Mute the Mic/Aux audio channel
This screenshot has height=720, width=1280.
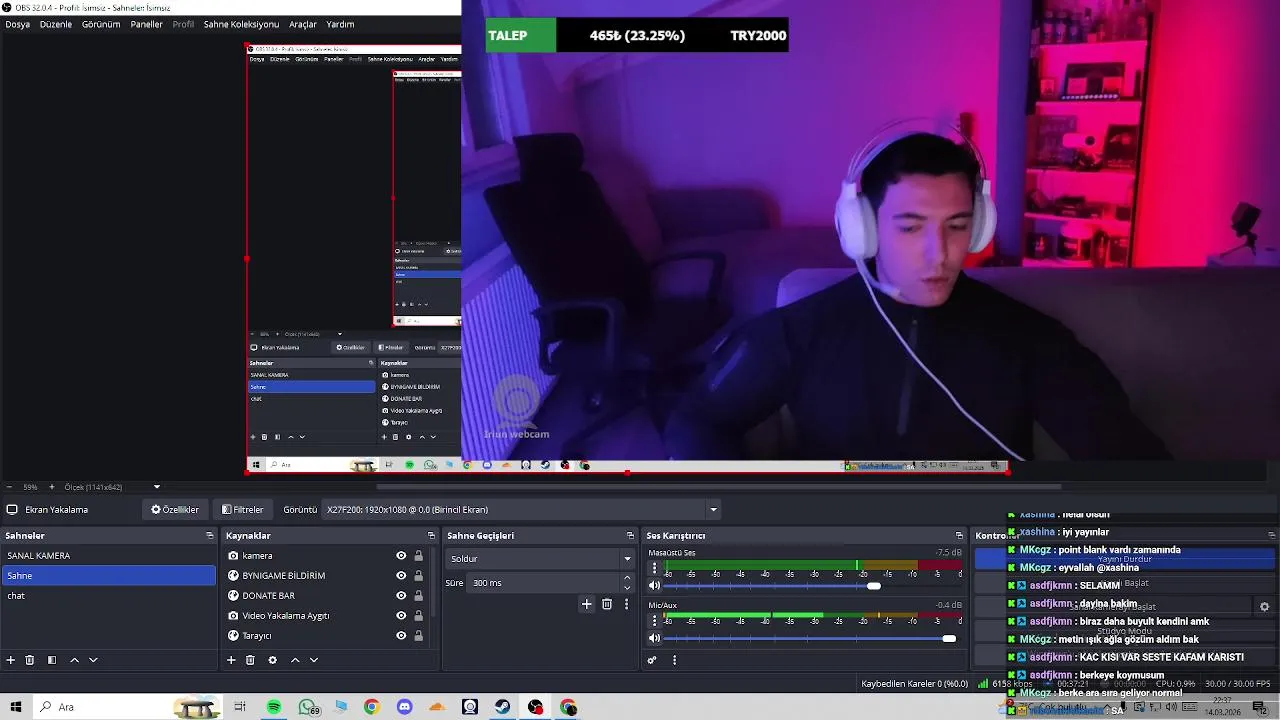[x=655, y=638]
